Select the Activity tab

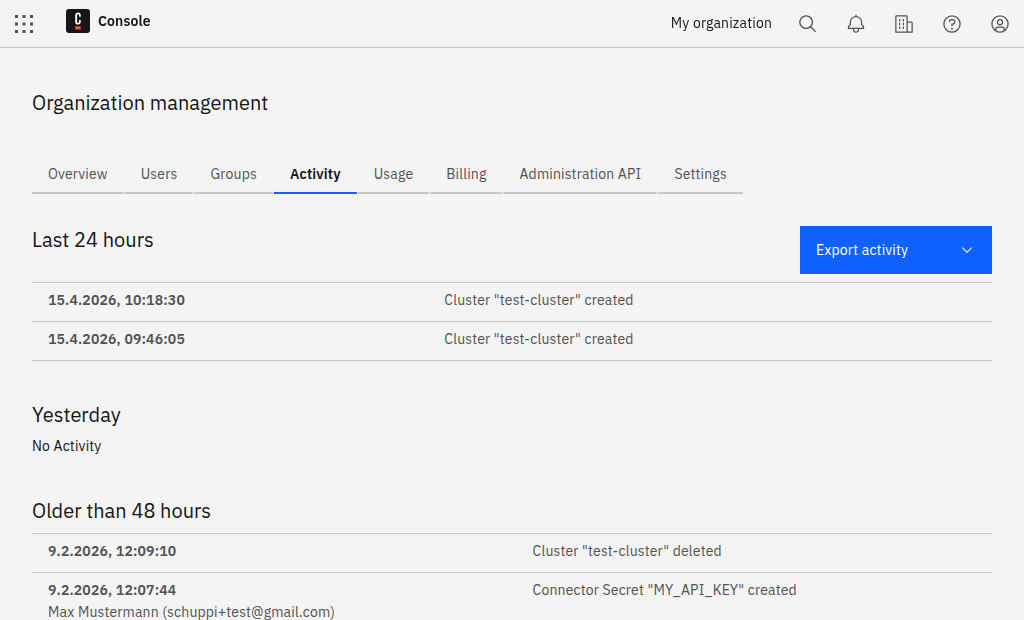pos(315,174)
